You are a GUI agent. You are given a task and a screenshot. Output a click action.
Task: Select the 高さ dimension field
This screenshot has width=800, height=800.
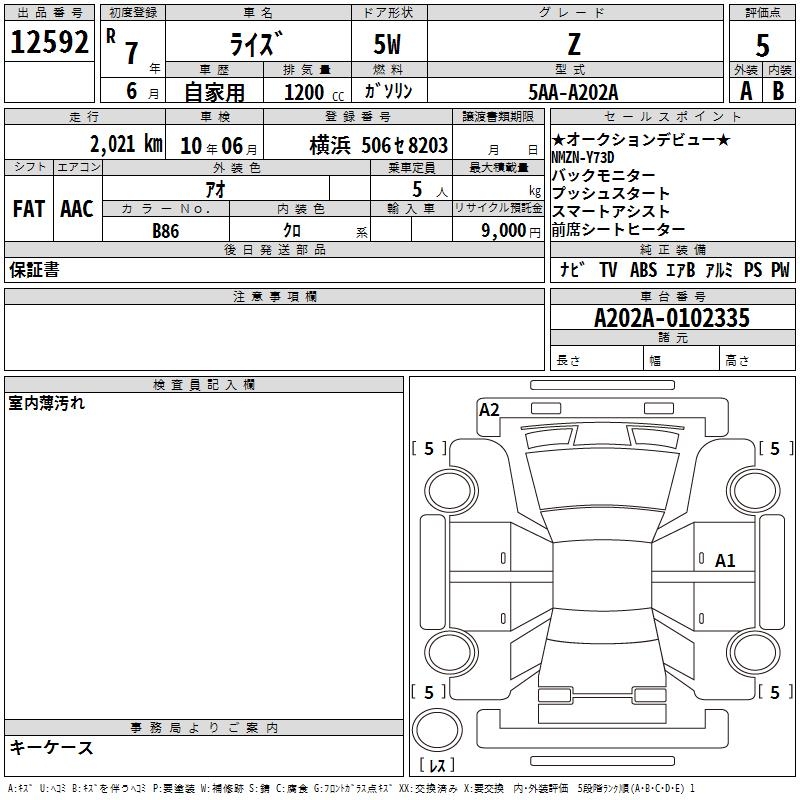[x=757, y=360]
